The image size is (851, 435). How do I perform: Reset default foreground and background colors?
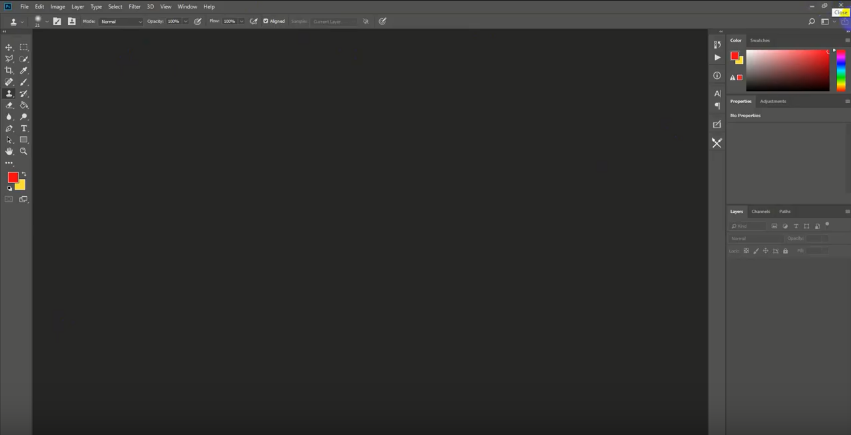tap(9, 188)
